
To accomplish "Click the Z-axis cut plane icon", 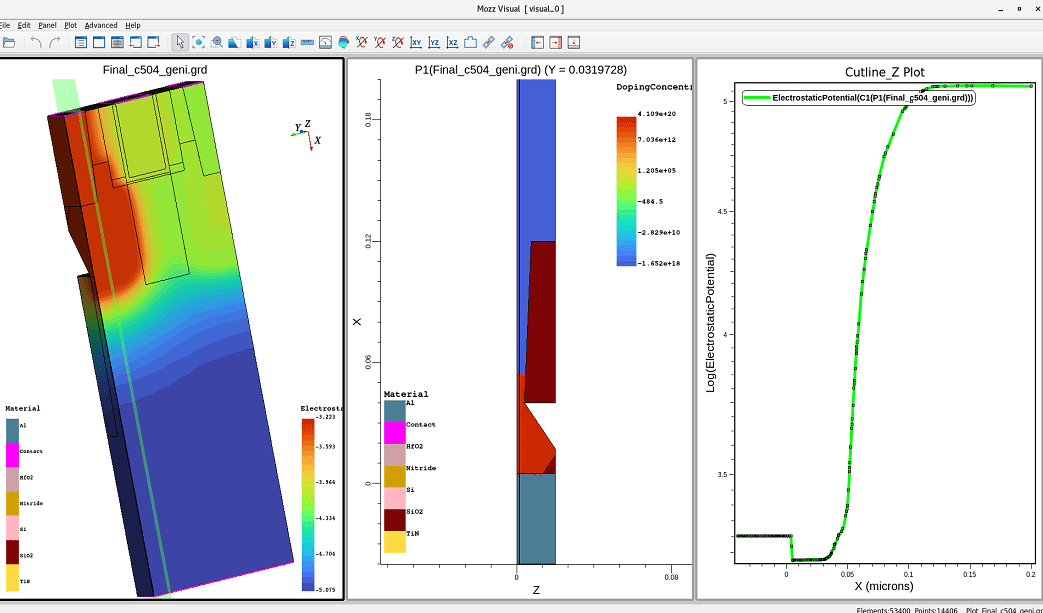I will [289, 43].
